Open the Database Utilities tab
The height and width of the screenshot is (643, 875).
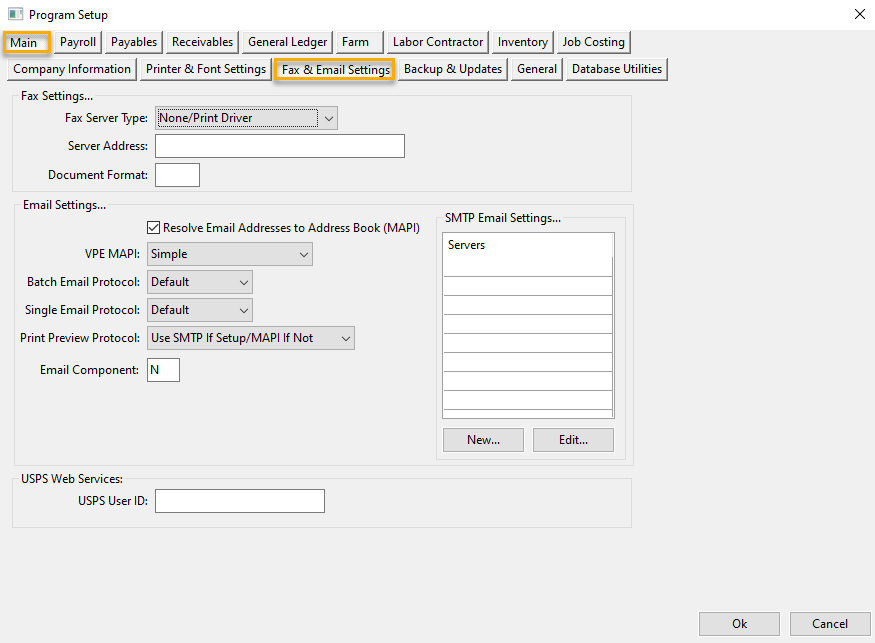click(x=617, y=69)
